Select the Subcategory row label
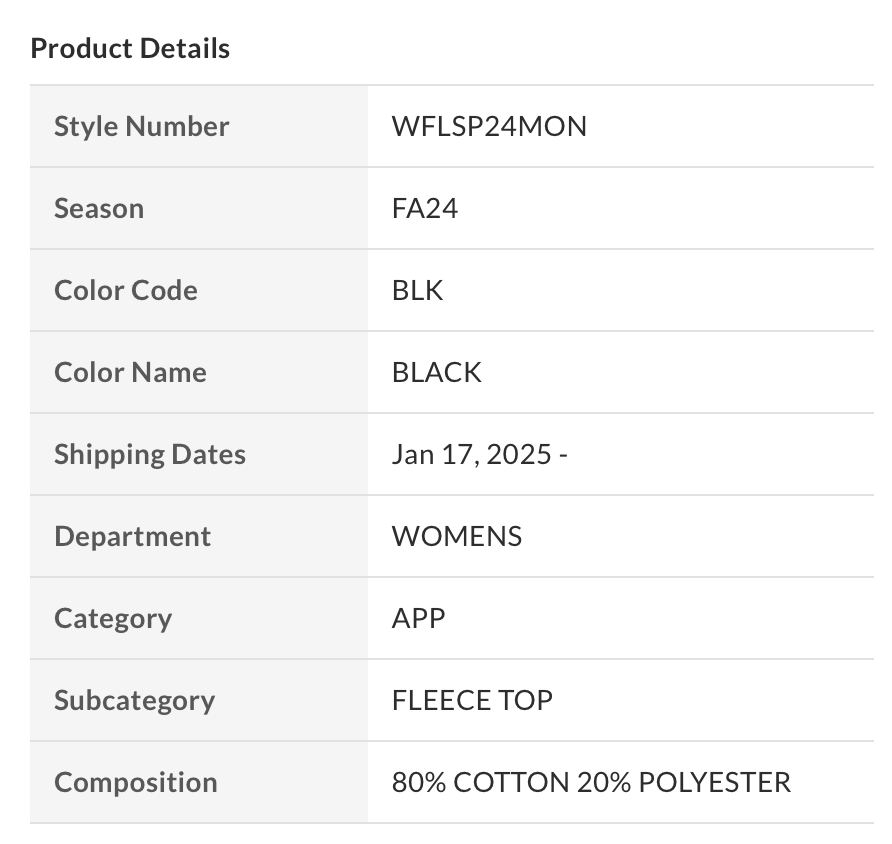The height and width of the screenshot is (844, 892). coord(134,700)
